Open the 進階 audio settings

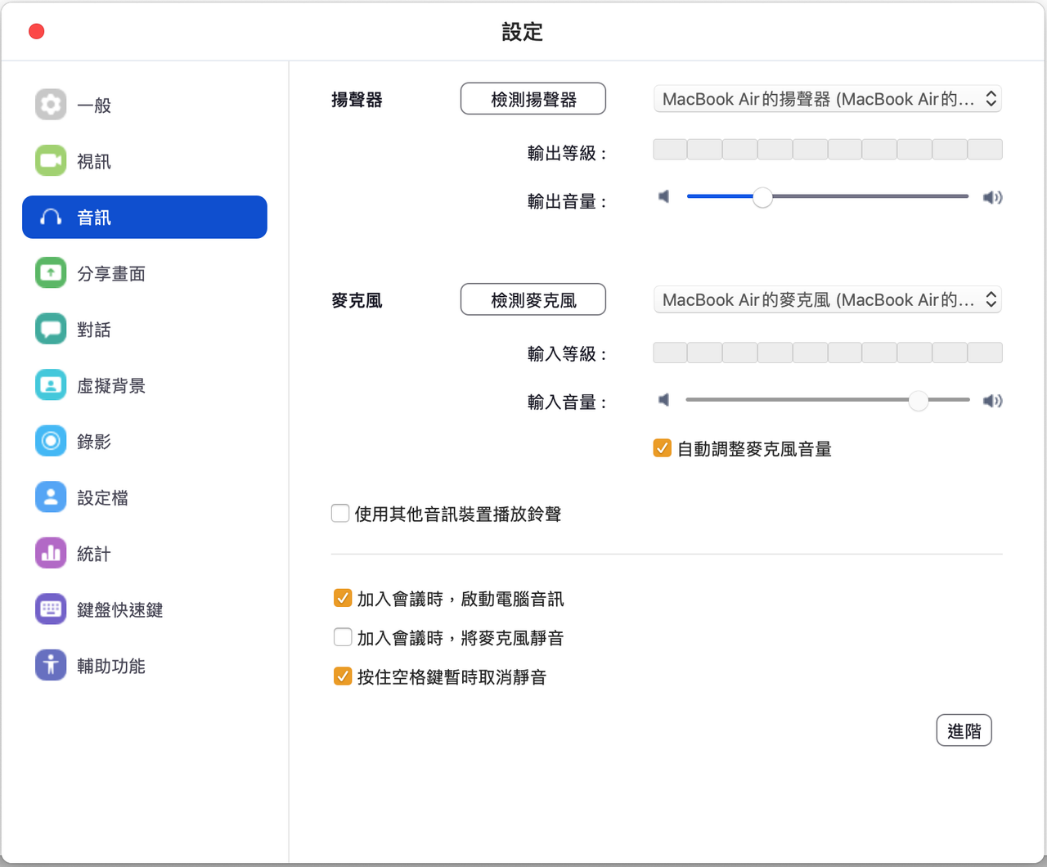click(x=963, y=730)
